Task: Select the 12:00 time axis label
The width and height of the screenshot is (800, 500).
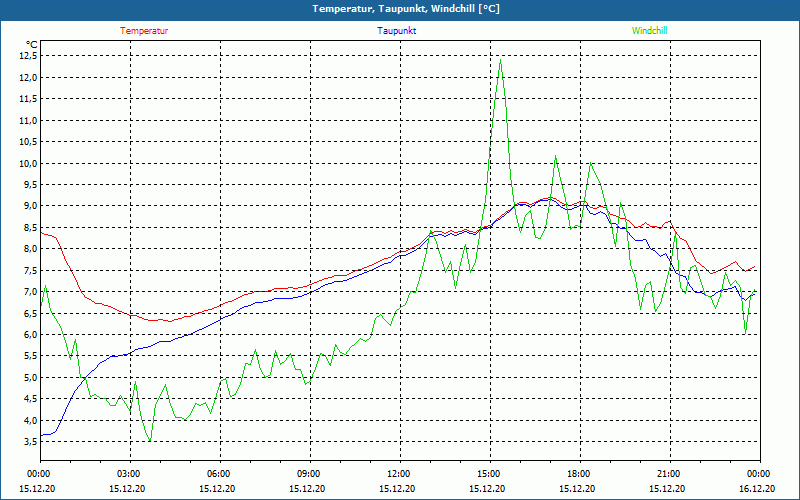Action: pos(398,474)
